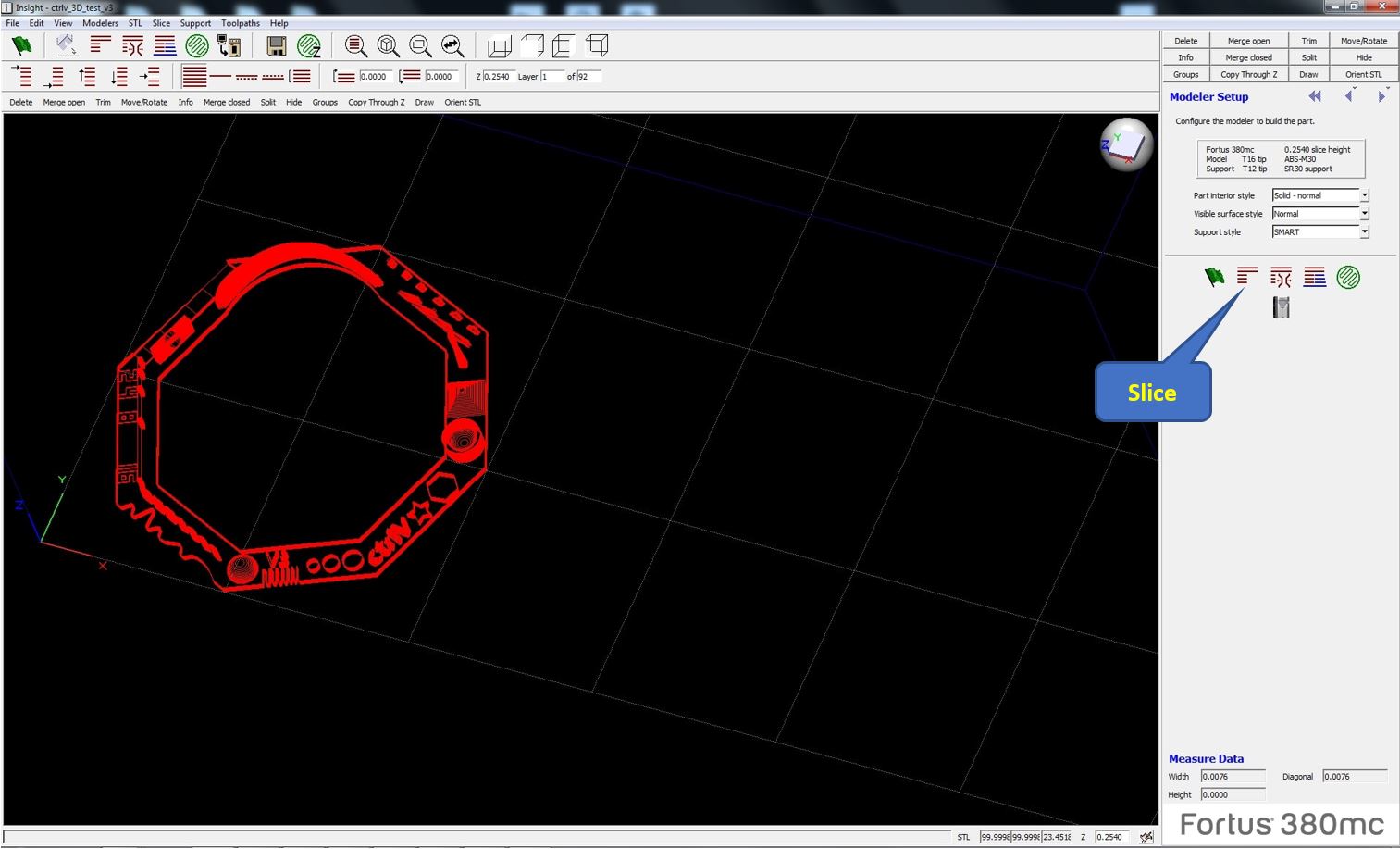The width and height of the screenshot is (1400, 849).
Task: Select the show all layers display icon
Action: point(194,77)
